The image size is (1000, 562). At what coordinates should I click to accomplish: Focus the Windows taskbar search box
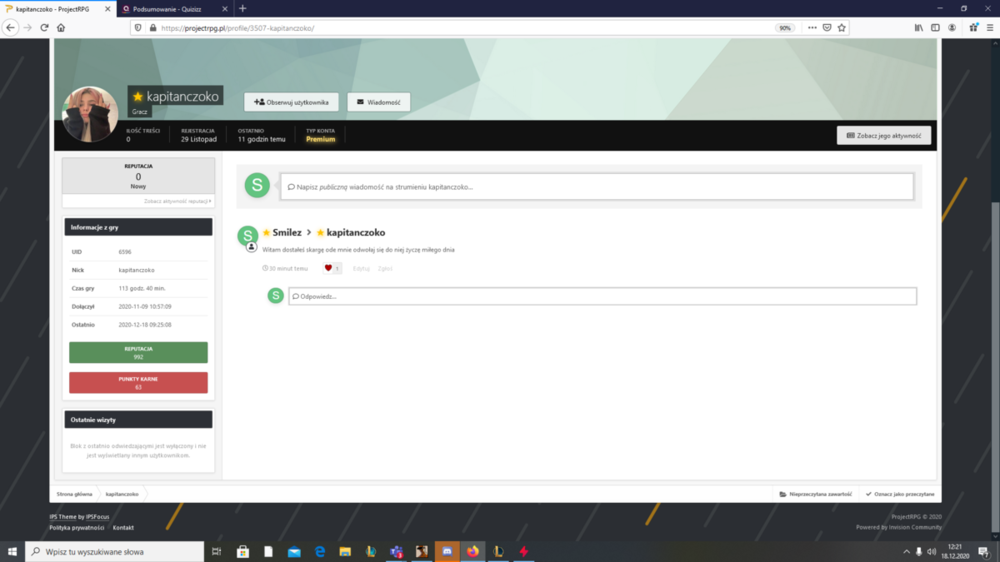(115, 552)
